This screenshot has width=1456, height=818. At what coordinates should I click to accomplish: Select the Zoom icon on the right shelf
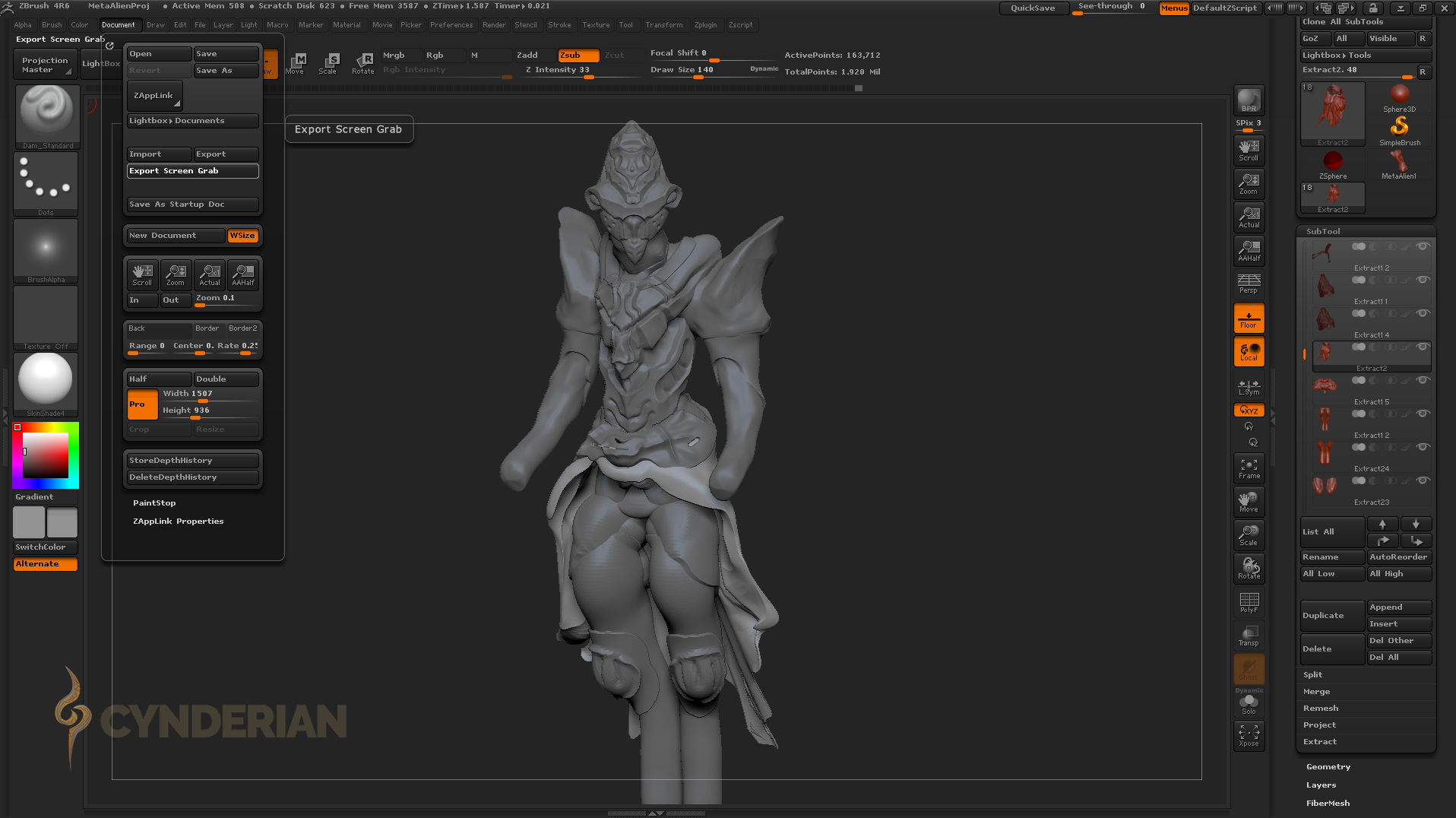[1249, 184]
